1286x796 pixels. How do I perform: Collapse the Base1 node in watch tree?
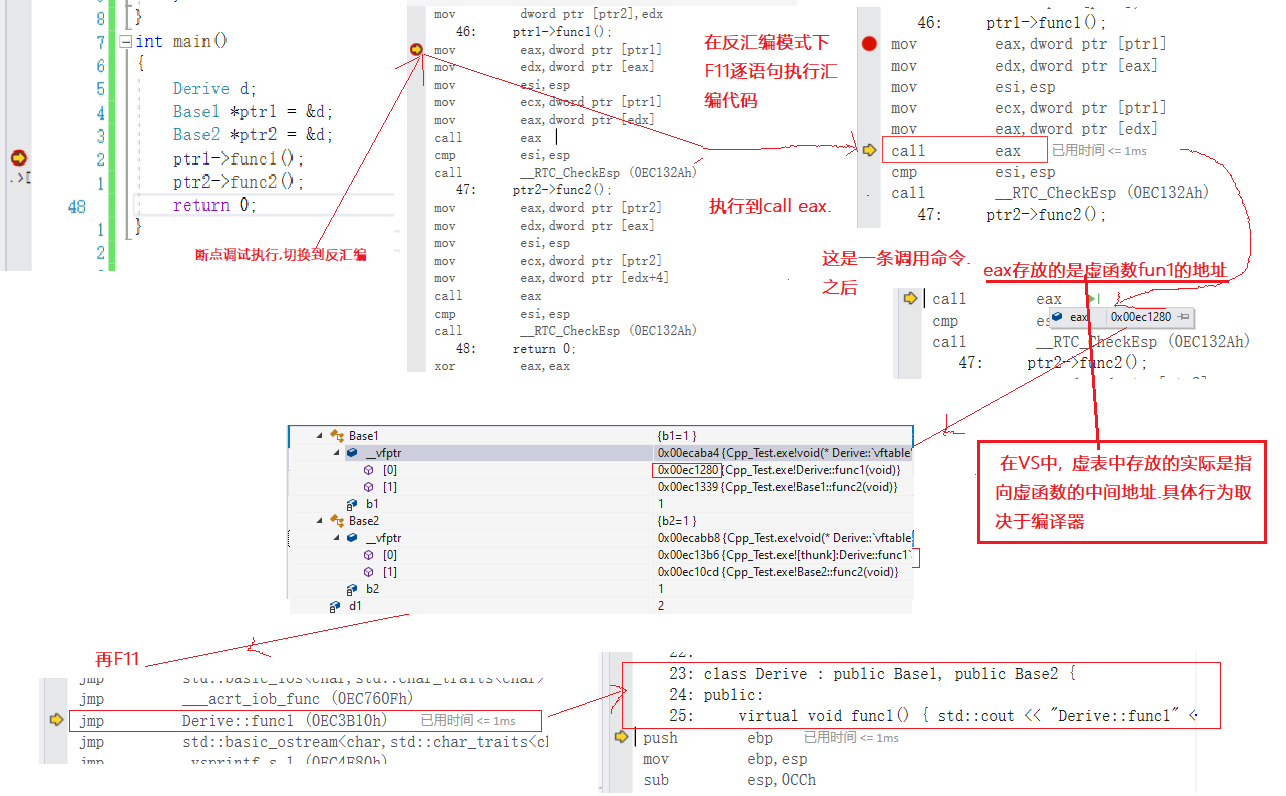(x=320, y=436)
